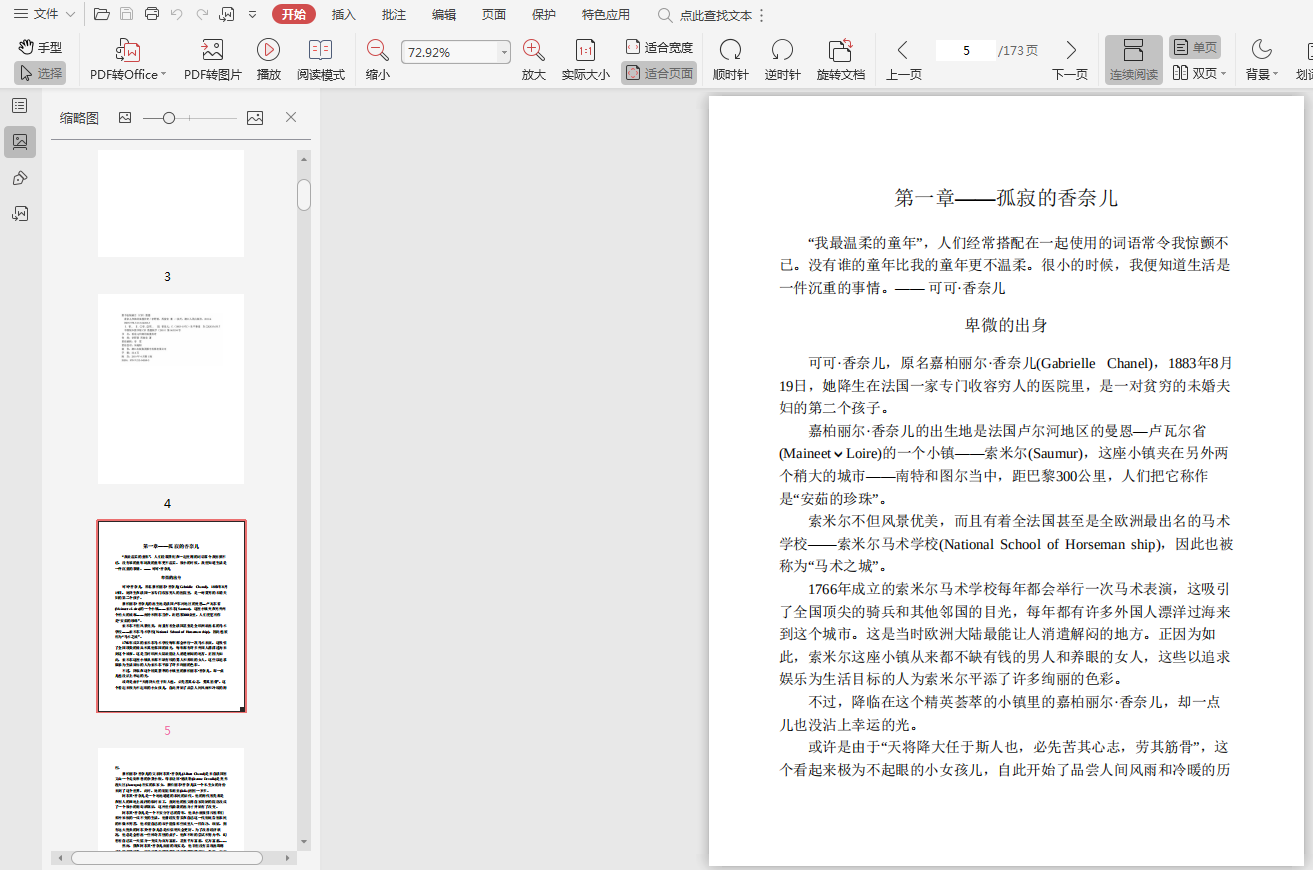Switch to the 插入 tab

point(344,15)
